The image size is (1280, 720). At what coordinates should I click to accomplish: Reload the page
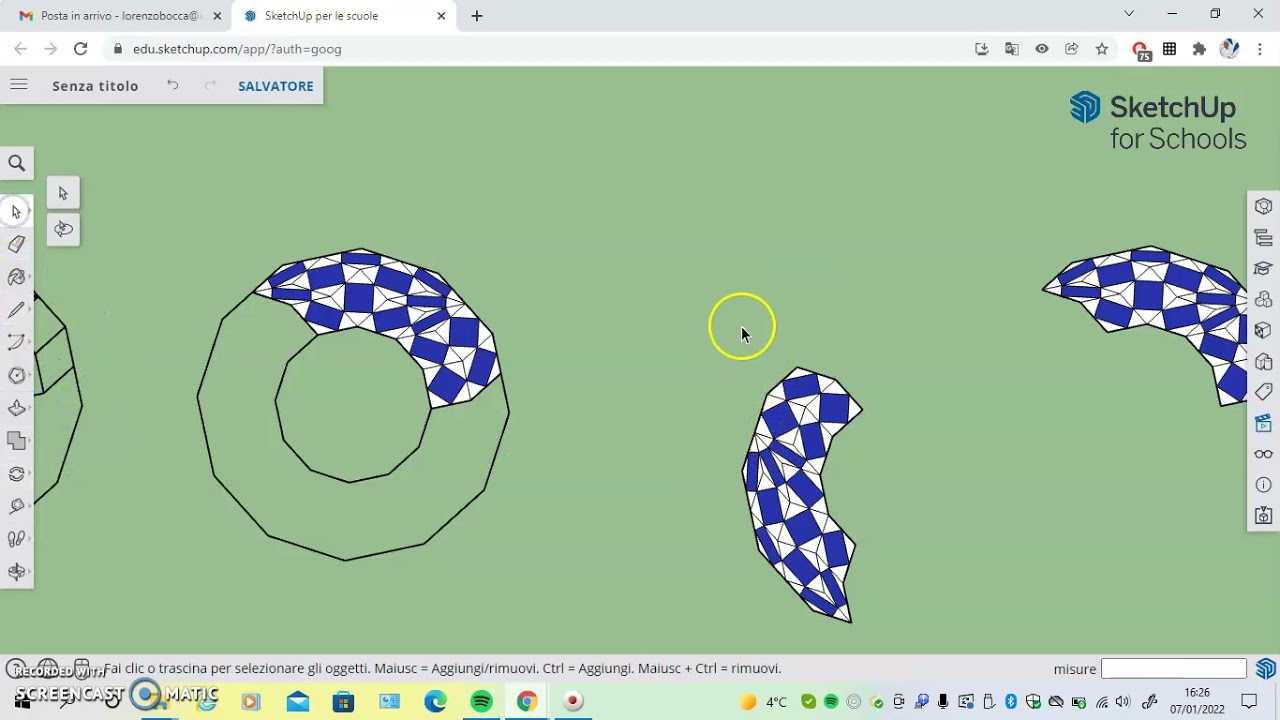tap(81, 48)
